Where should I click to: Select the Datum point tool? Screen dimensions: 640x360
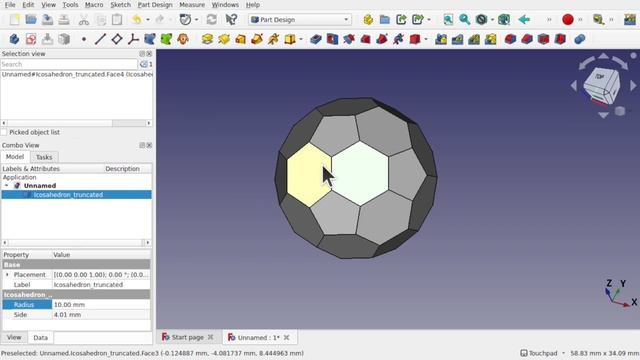(x=84, y=39)
